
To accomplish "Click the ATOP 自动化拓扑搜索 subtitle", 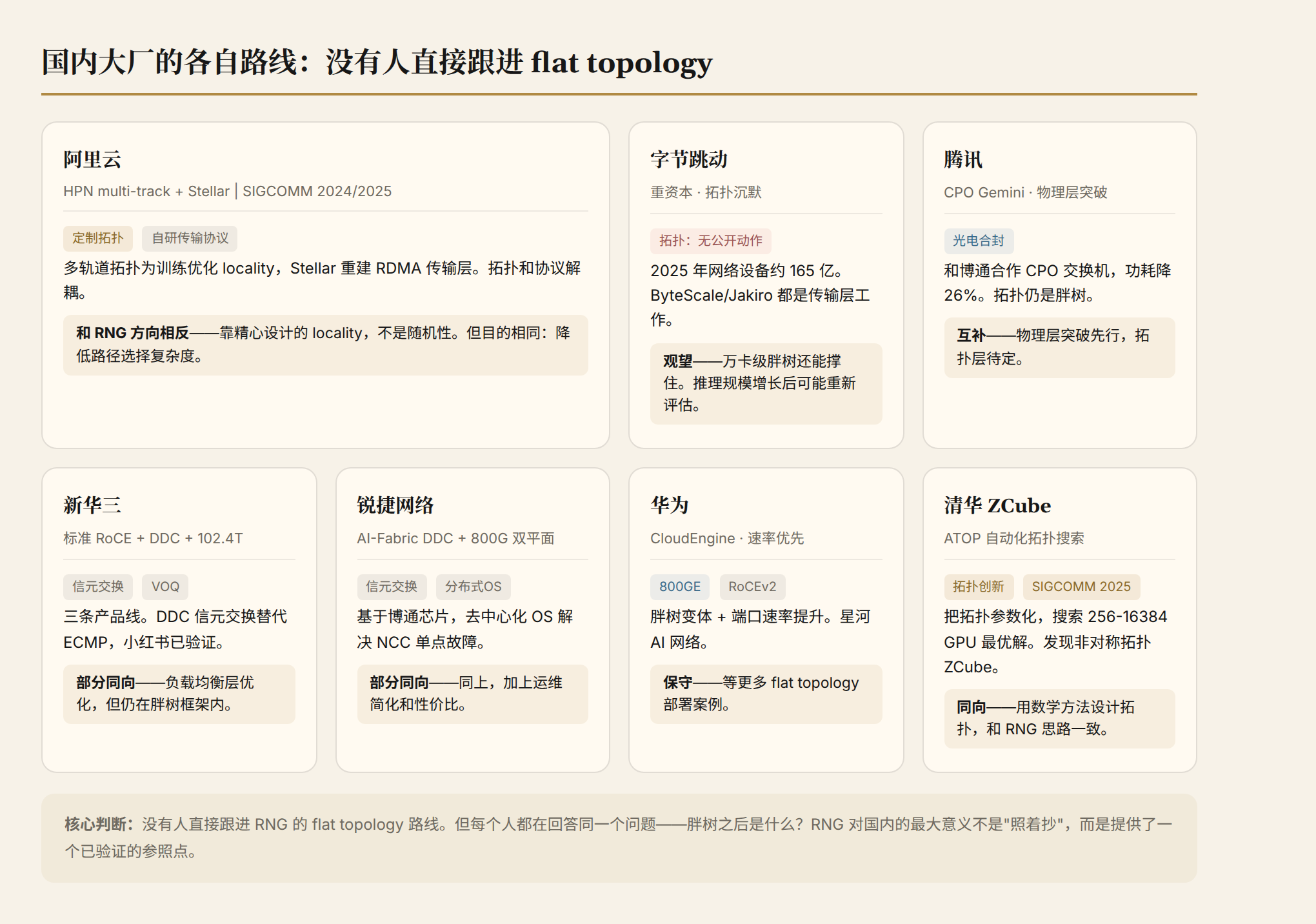I will tap(1013, 538).
